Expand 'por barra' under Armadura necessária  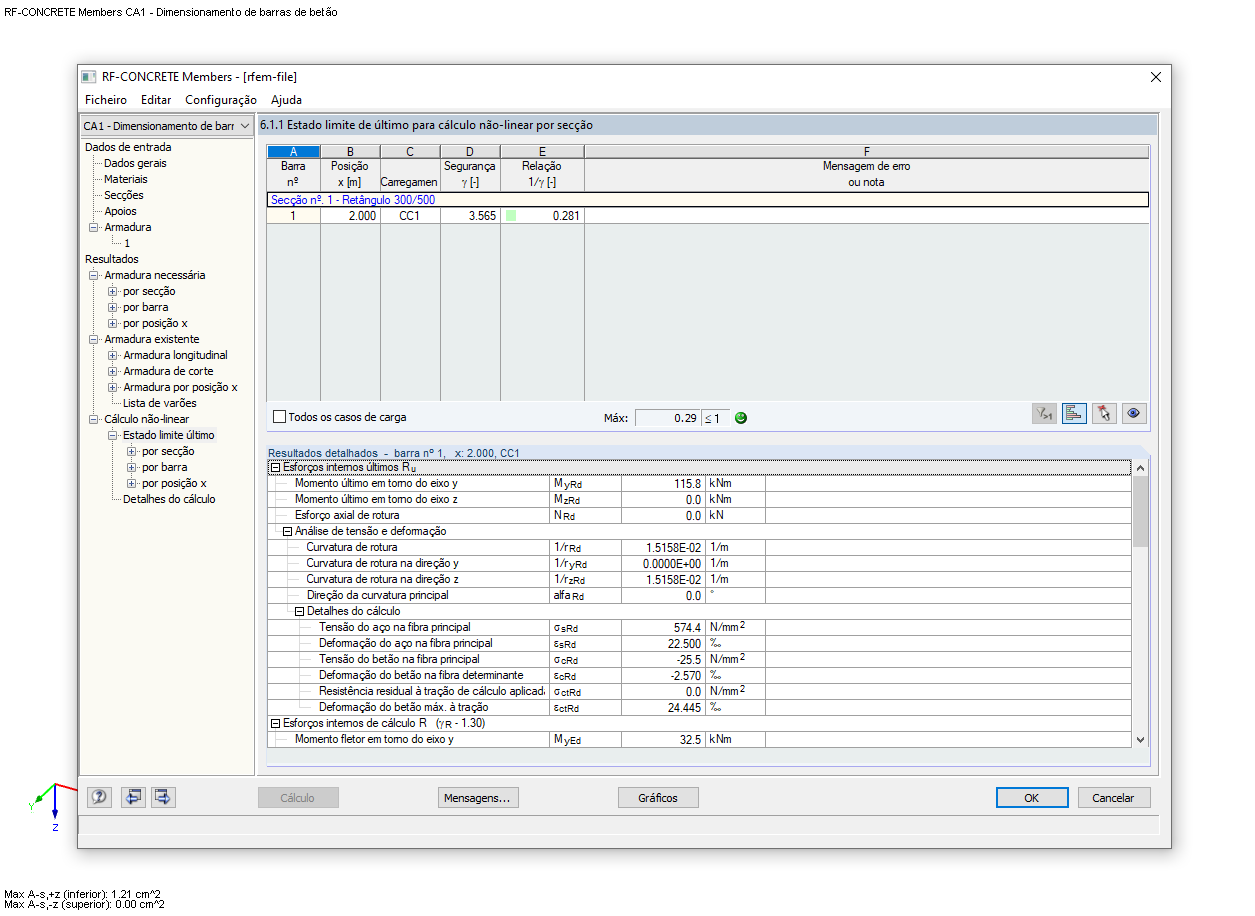click(113, 307)
